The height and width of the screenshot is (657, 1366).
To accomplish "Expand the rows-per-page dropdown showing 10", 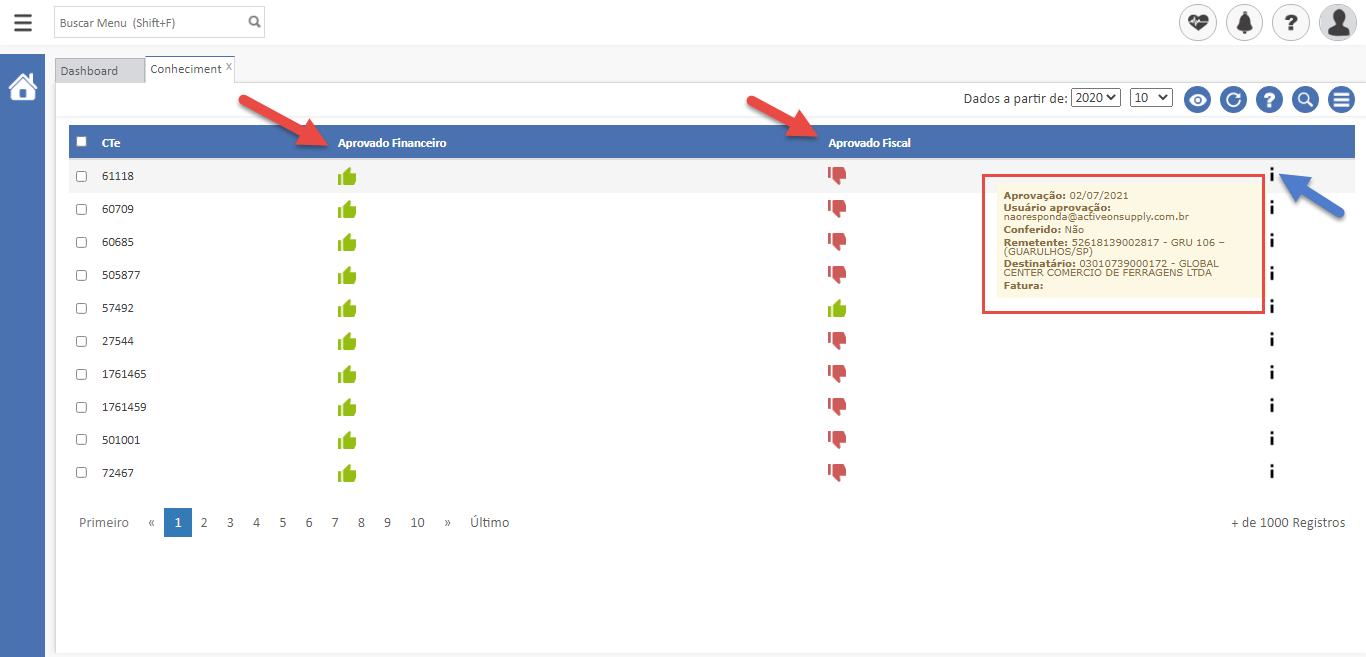I will tap(1150, 98).
